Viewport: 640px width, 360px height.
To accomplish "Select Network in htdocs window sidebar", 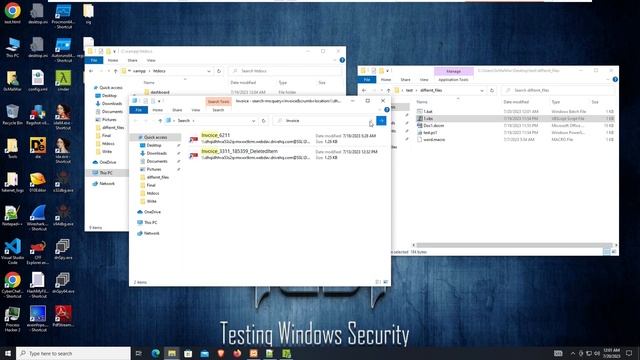I will pyautogui.click(x=107, y=184).
